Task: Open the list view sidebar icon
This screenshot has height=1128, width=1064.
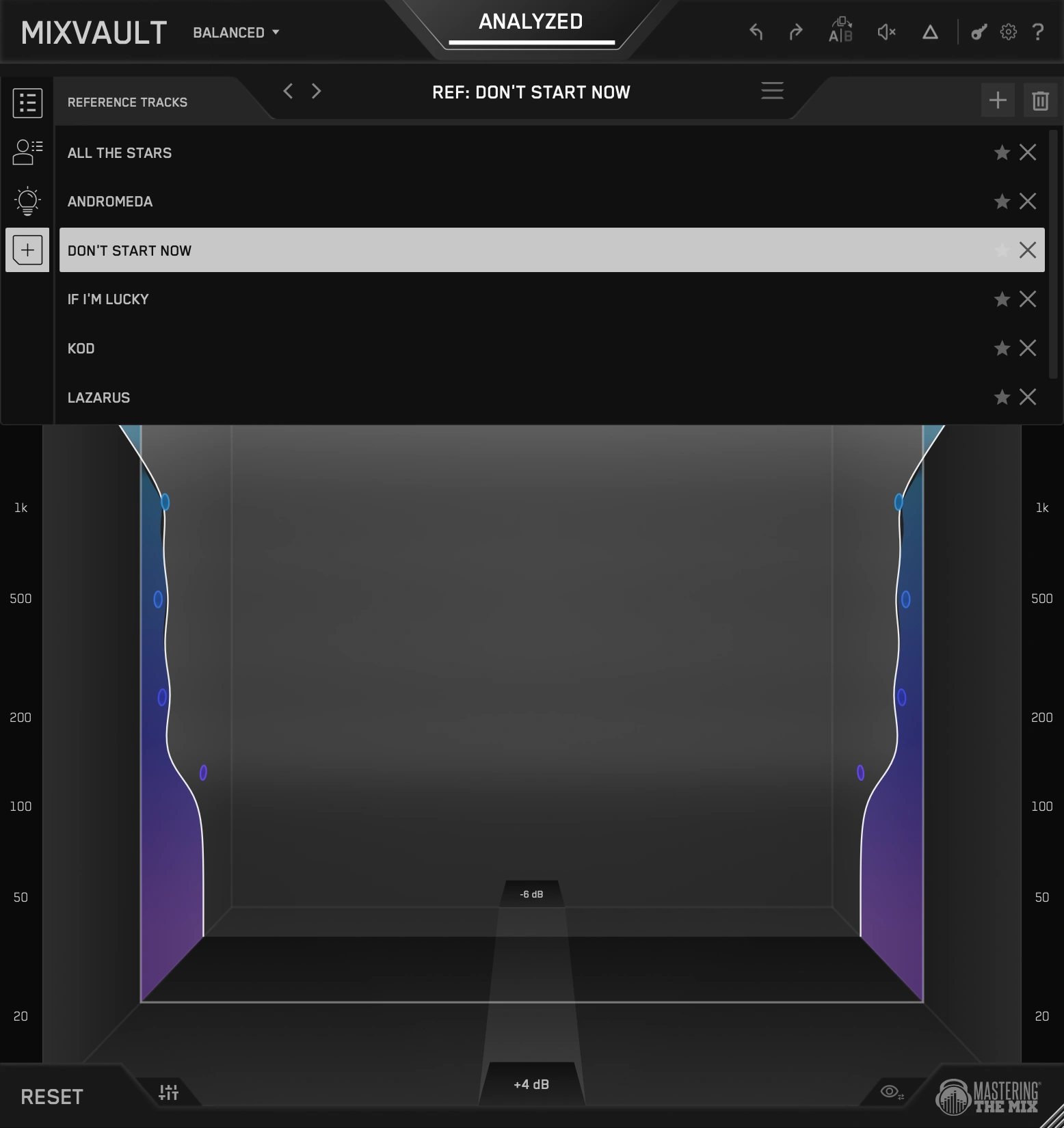Action: tap(27, 103)
